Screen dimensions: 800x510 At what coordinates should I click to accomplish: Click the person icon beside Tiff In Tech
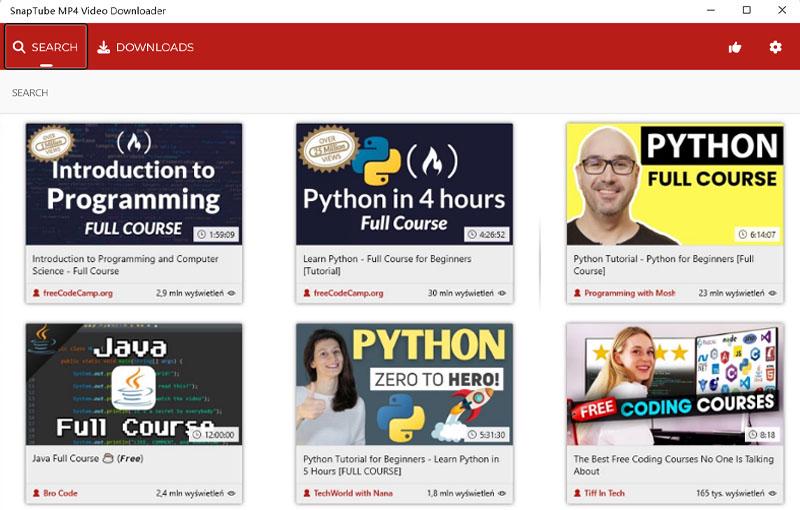coord(578,493)
